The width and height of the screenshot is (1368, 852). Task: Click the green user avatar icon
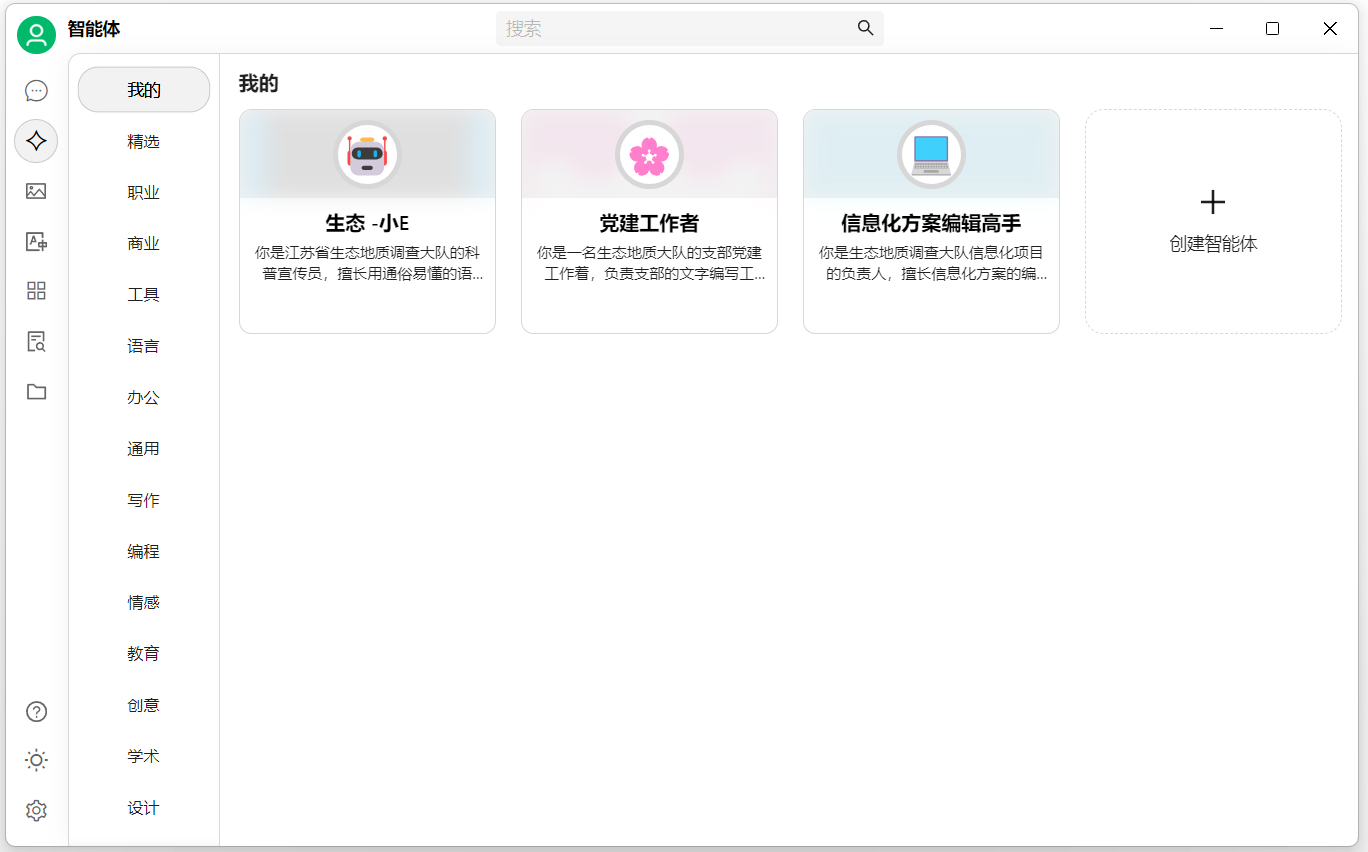36,35
